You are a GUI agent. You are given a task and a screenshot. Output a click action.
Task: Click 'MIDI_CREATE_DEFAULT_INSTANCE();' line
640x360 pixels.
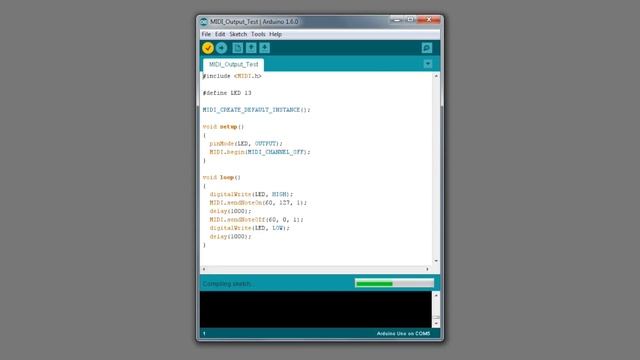click(x=256, y=110)
